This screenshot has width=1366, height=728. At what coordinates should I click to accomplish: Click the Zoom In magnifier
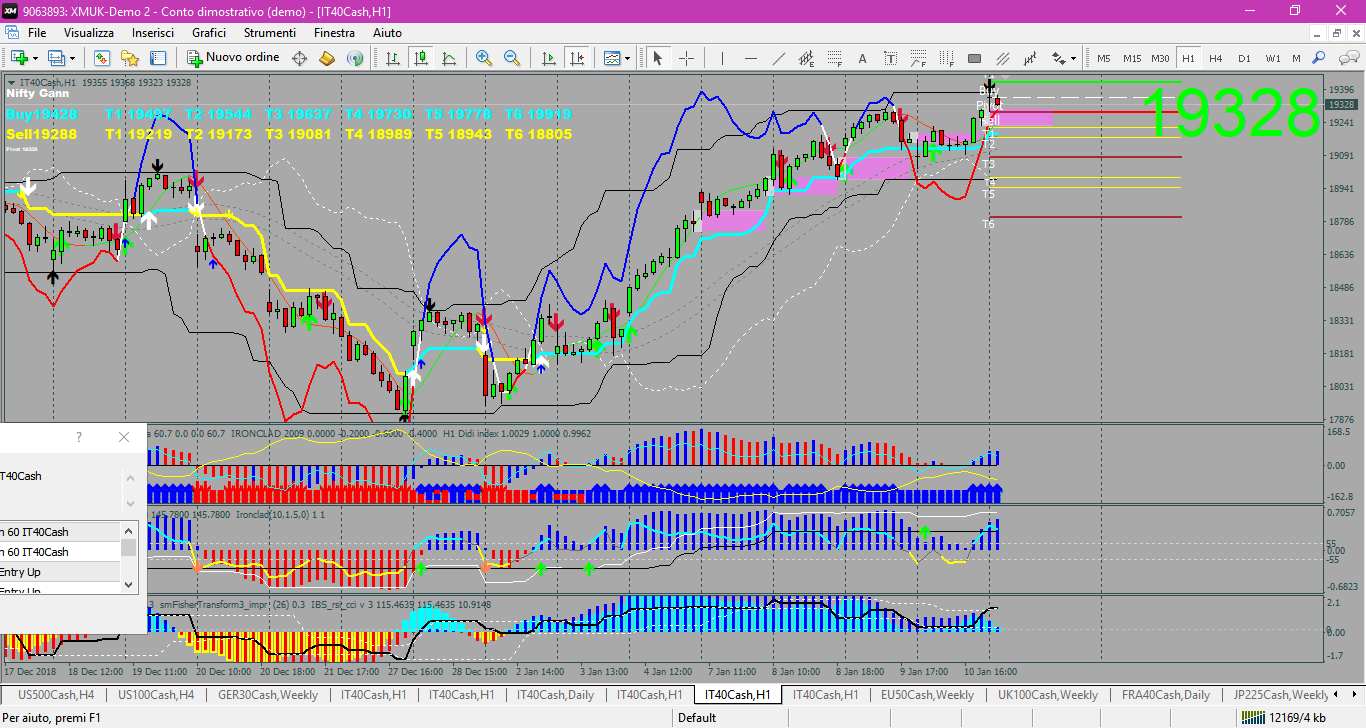point(484,58)
